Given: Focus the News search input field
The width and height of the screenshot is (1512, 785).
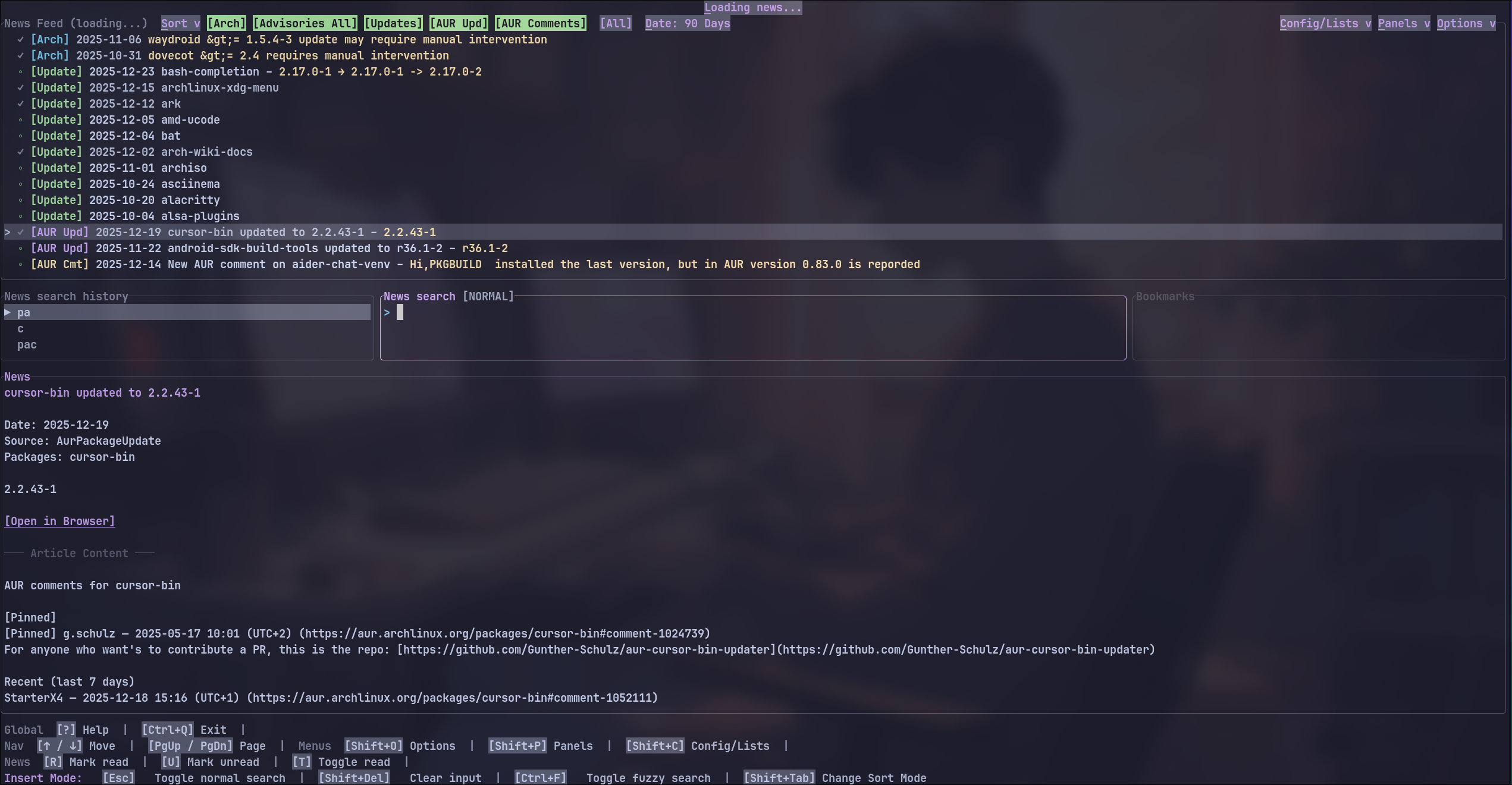Looking at the screenshot, I should point(753,328).
